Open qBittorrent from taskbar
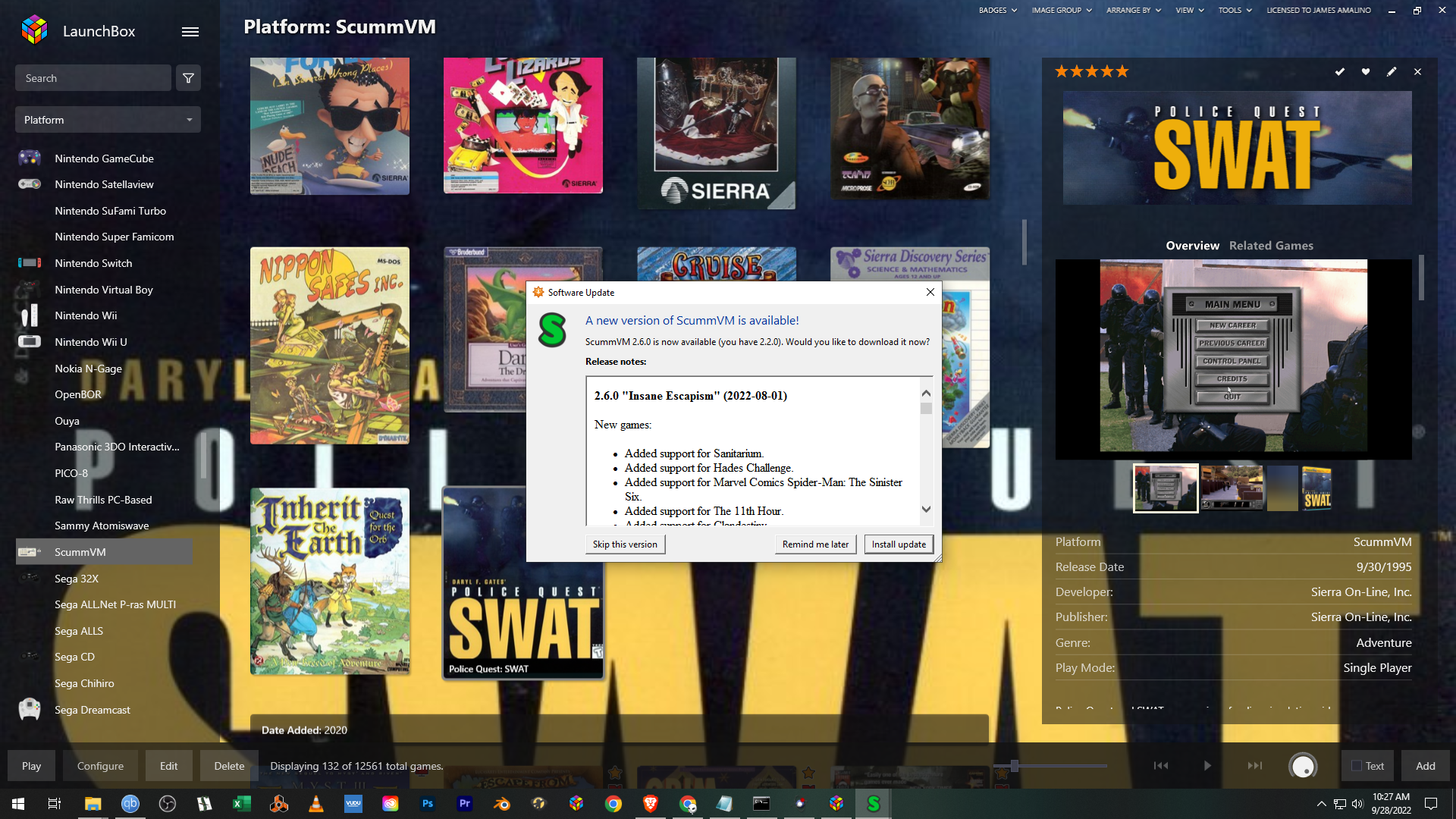The width and height of the screenshot is (1456, 819). (x=130, y=804)
